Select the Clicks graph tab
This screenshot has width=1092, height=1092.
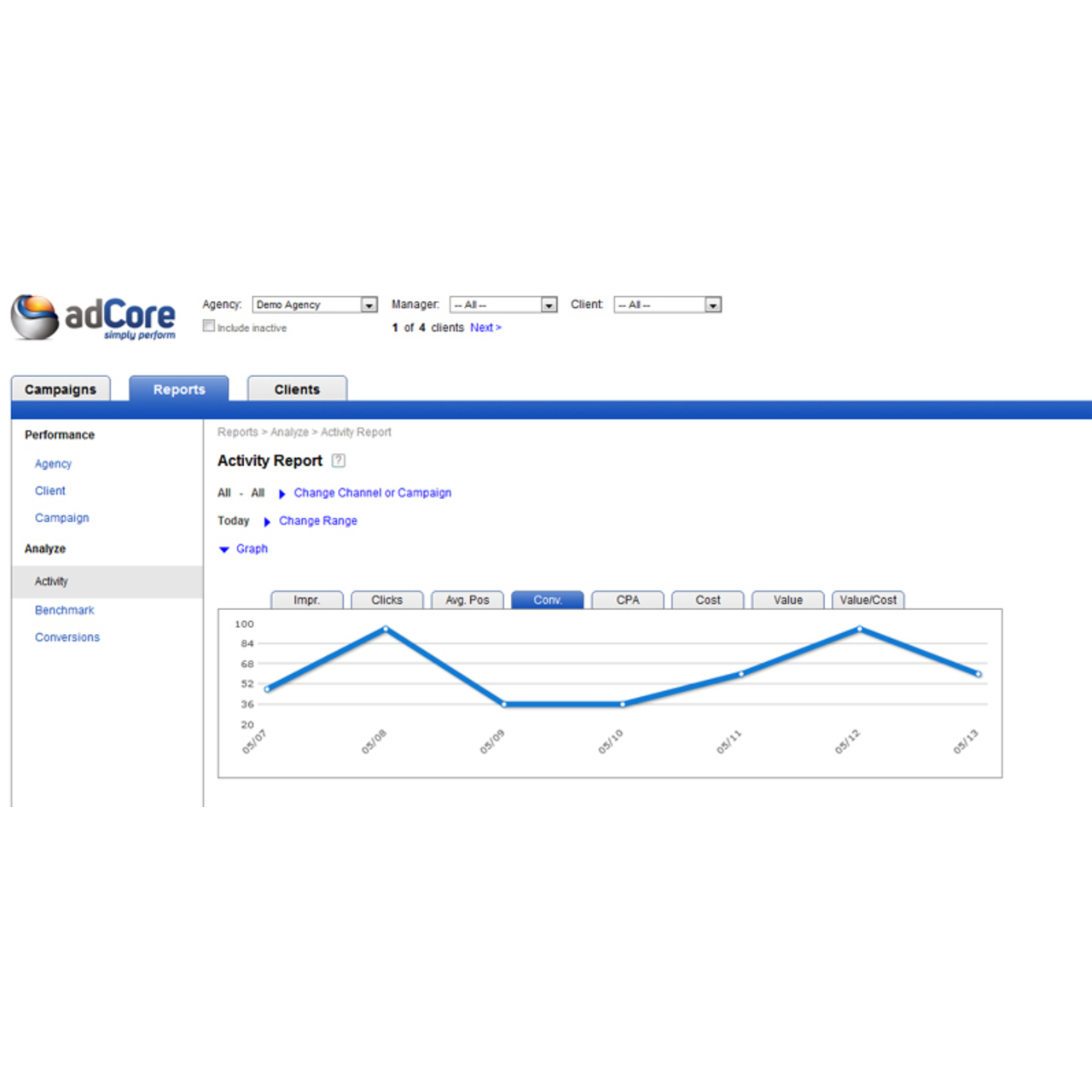(386, 600)
